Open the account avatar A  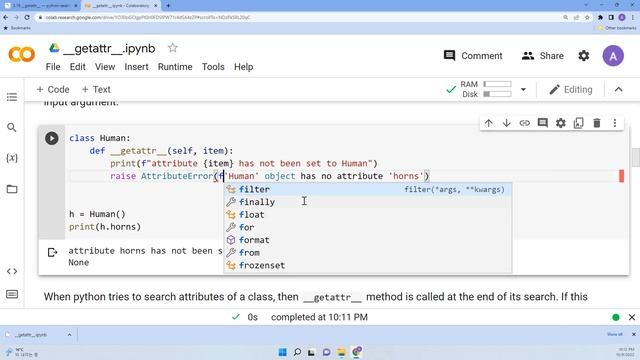coord(613,56)
